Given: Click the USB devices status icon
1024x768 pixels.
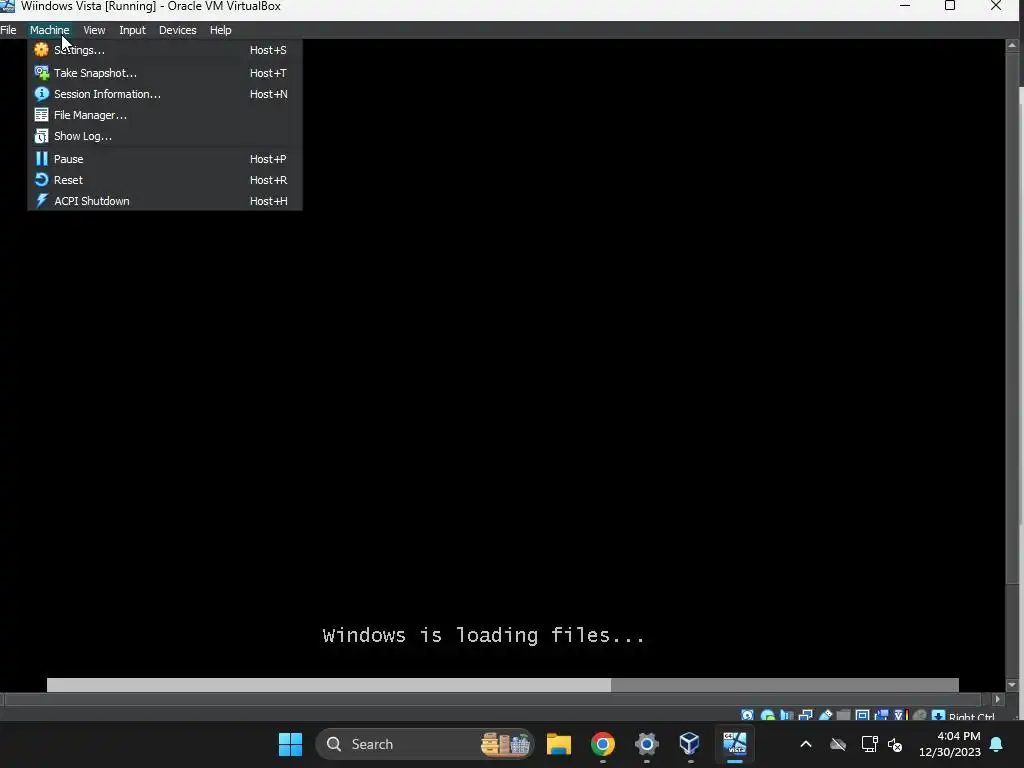Looking at the screenshot, I should point(825,715).
